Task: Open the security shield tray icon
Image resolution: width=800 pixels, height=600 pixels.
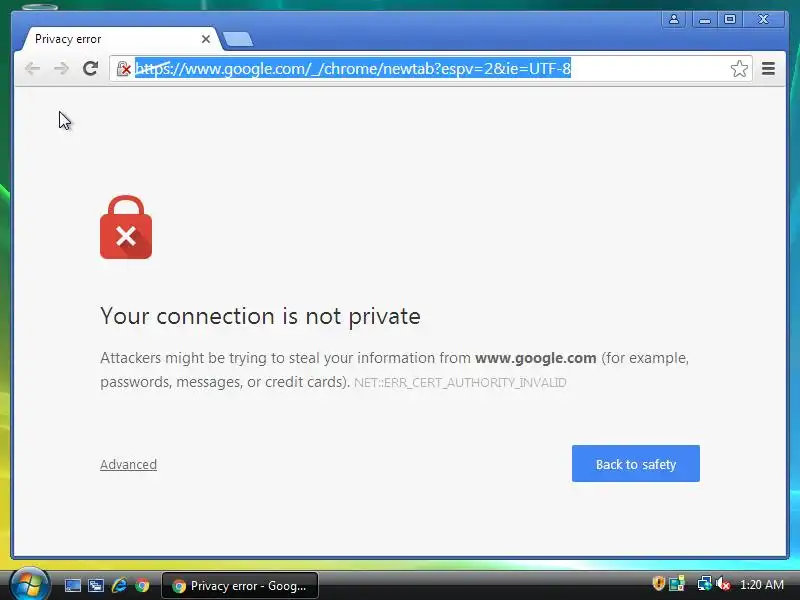Action: 658,583
